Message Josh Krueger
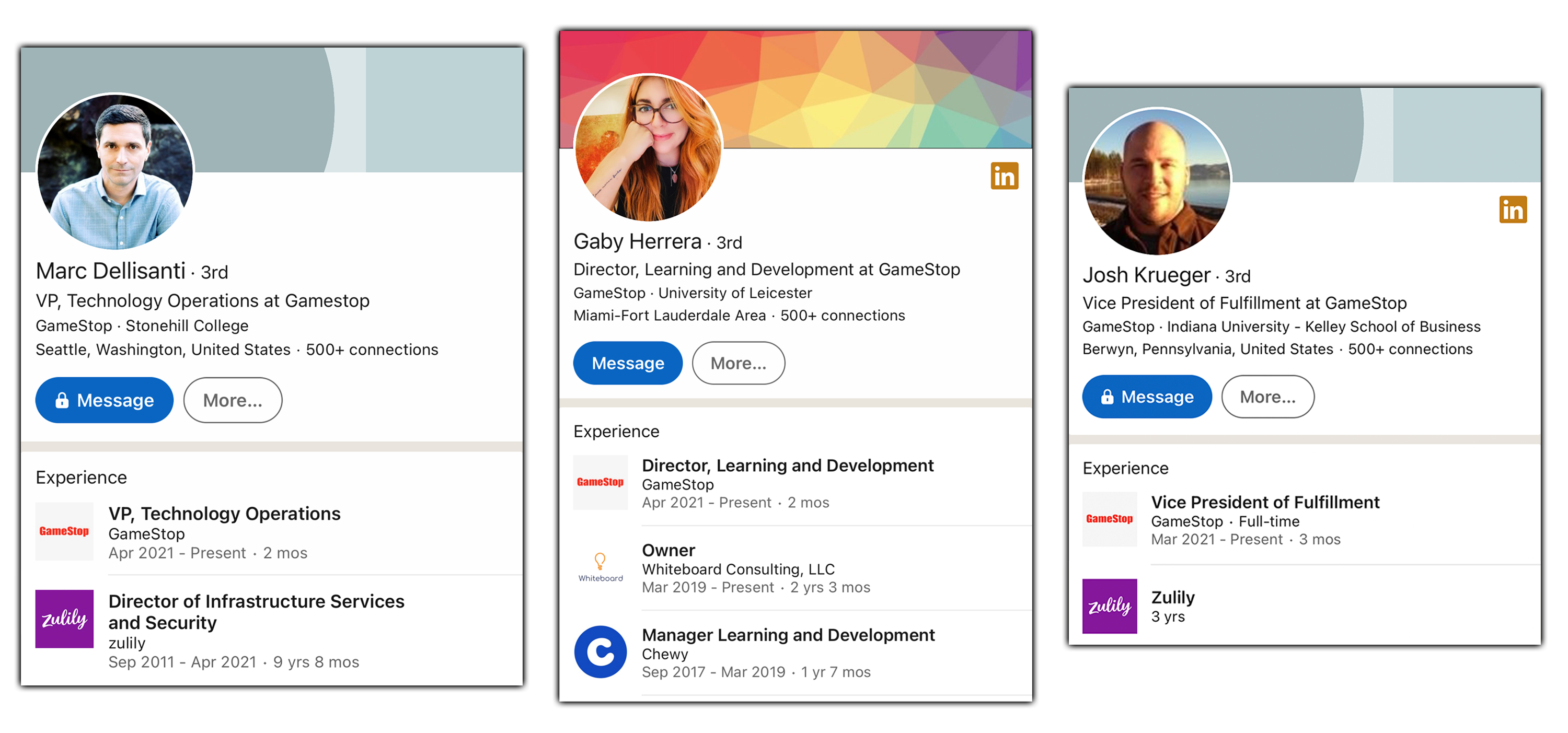 (1147, 397)
